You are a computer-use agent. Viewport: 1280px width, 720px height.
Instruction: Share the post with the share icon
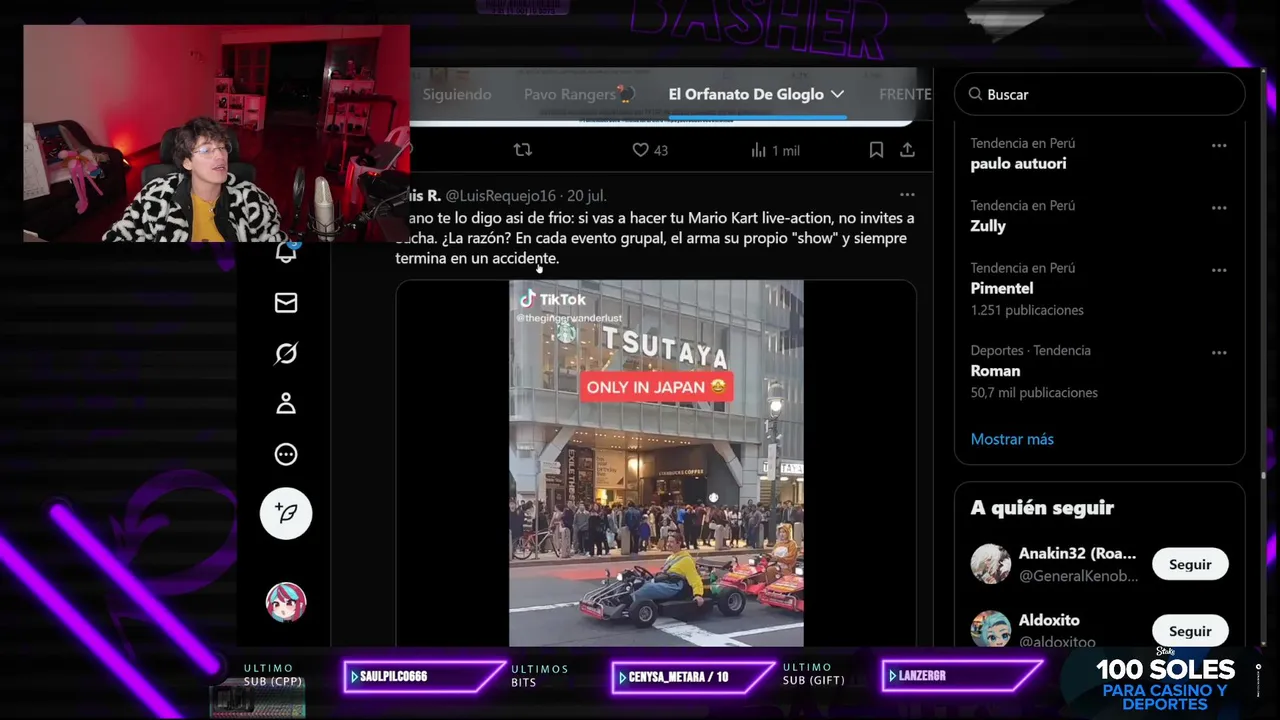coord(907,150)
